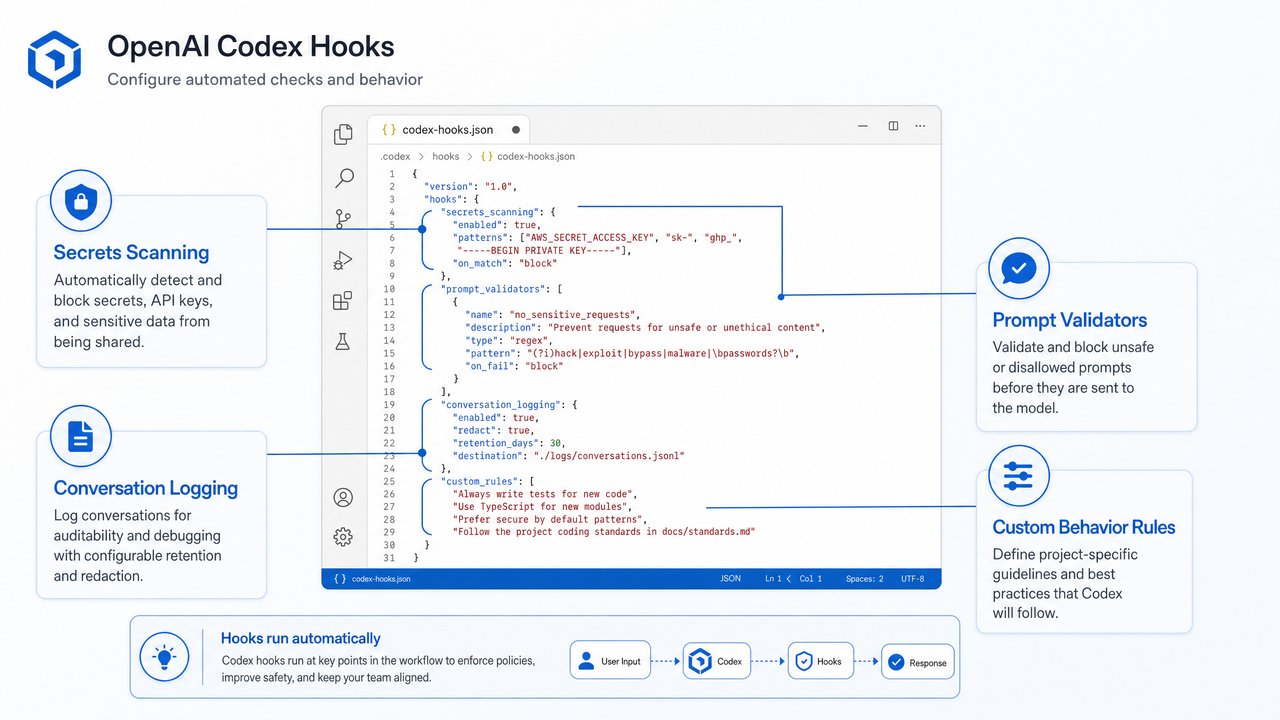Click the "custom_rules" key in the code

point(477,481)
